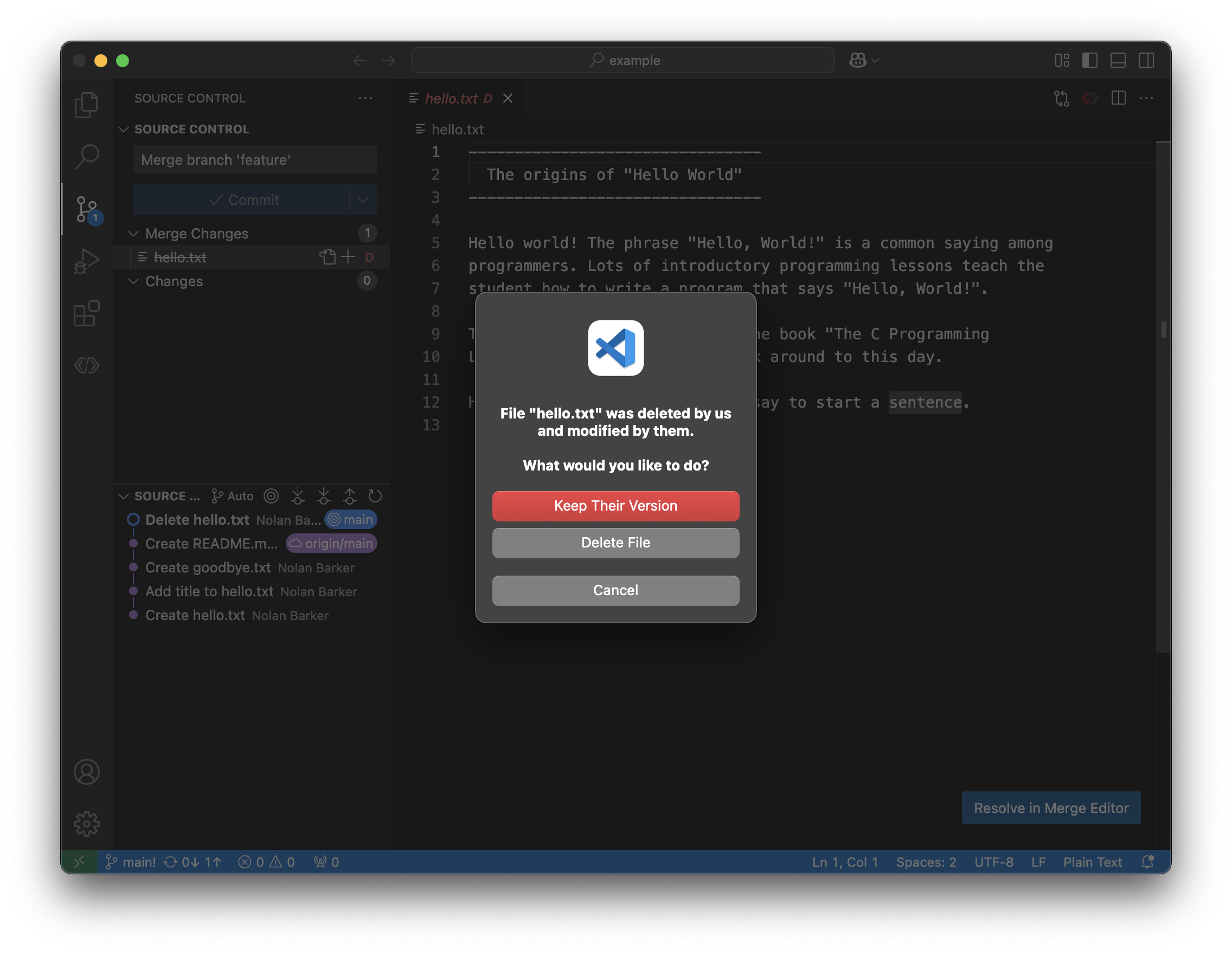Synchronize changes 0↓ 1↑ in status bar

click(193, 861)
